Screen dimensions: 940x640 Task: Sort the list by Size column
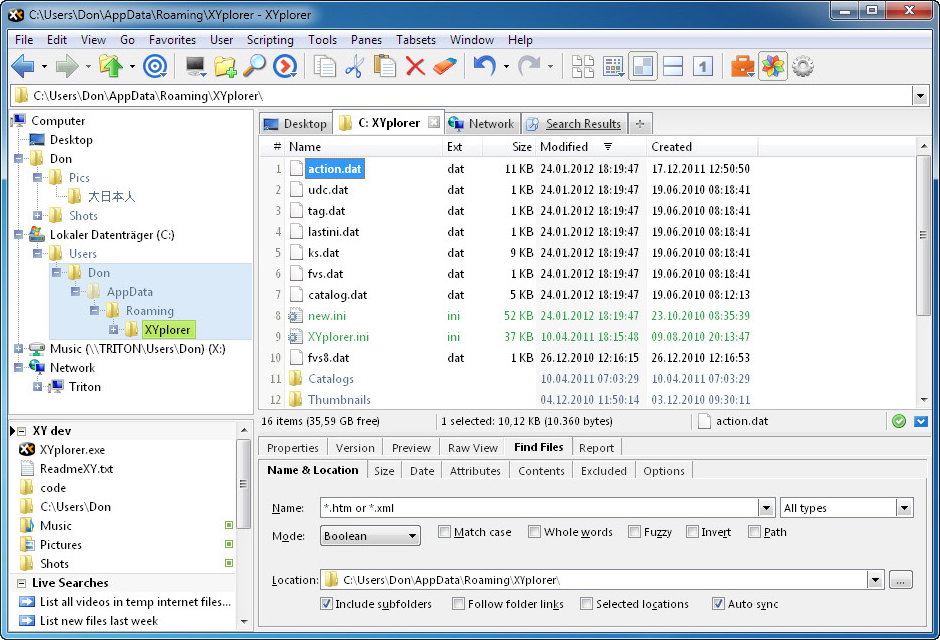coord(509,147)
